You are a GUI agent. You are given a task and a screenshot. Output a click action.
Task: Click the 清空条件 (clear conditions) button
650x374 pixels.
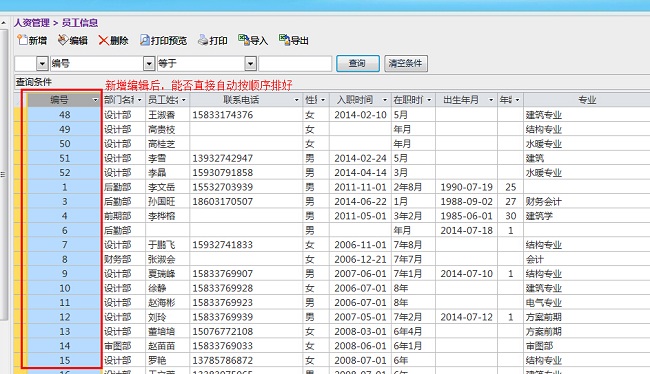point(405,63)
